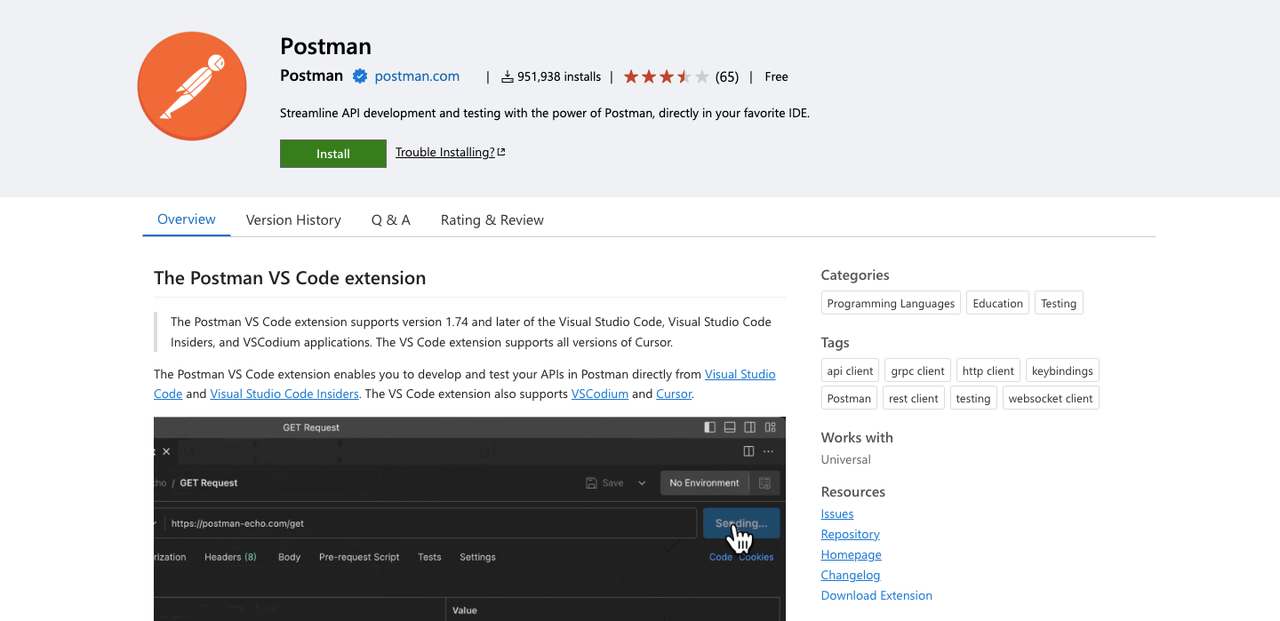1280x621 pixels.
Task: Visit the postman.com publisher link
Action: [417, 76]
